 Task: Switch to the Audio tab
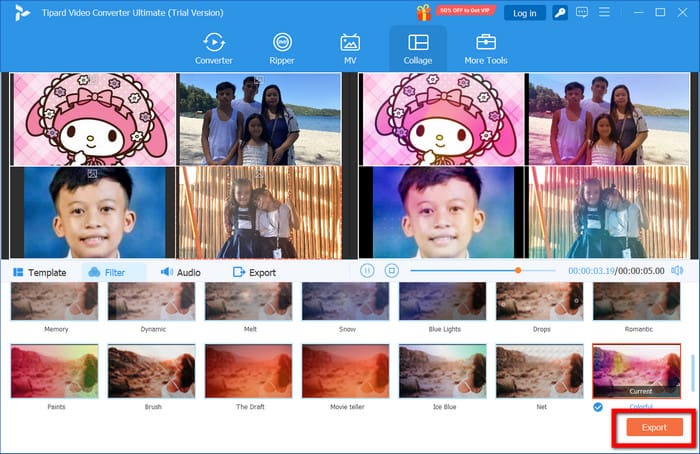181,272
